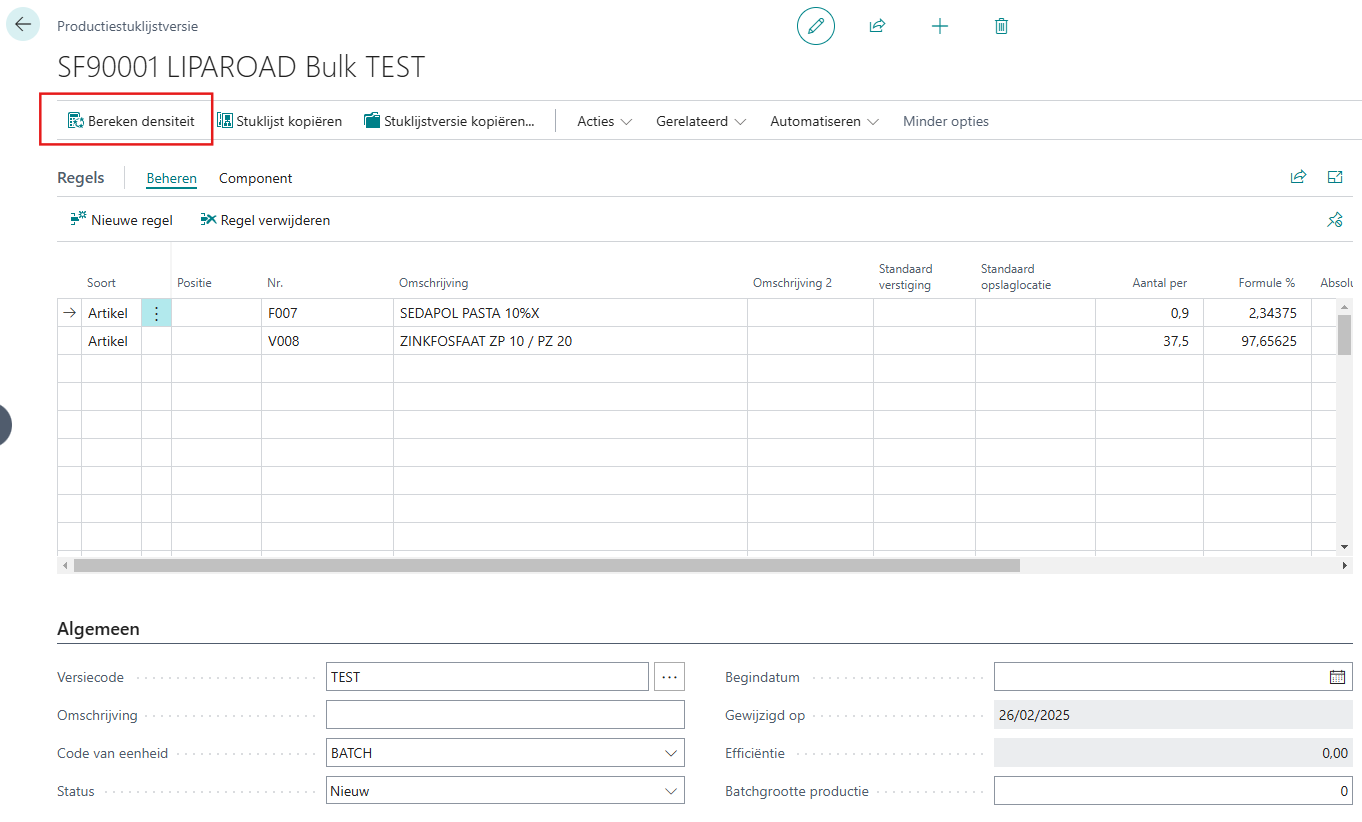Open Code van eenheid dropdown
This screenshot has height=822, width=1362.
pos(505,753)
